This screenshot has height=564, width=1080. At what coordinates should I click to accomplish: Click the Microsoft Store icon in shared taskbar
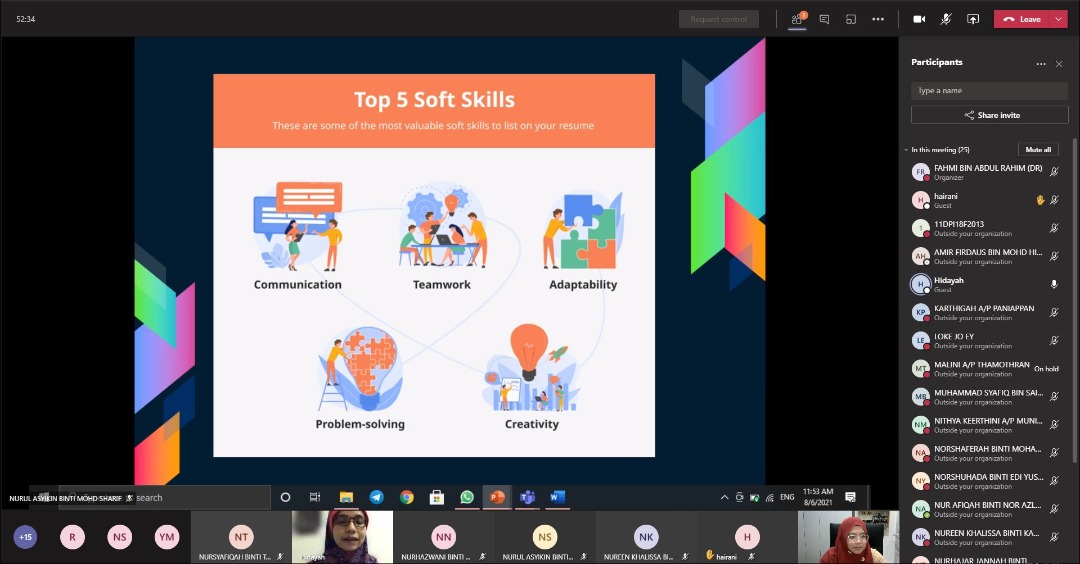[437, 497]
